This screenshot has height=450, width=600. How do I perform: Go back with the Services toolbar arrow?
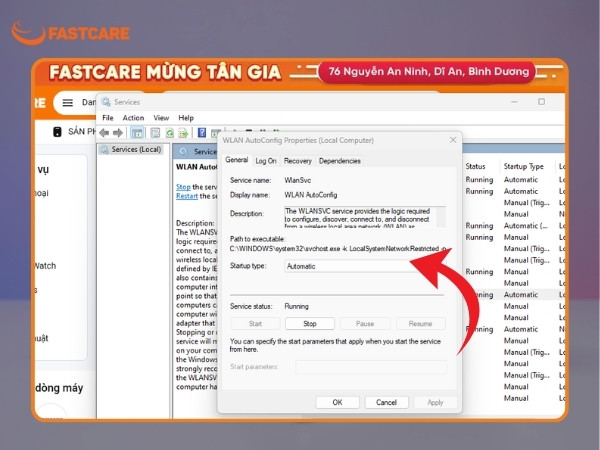tap(104, 133)
